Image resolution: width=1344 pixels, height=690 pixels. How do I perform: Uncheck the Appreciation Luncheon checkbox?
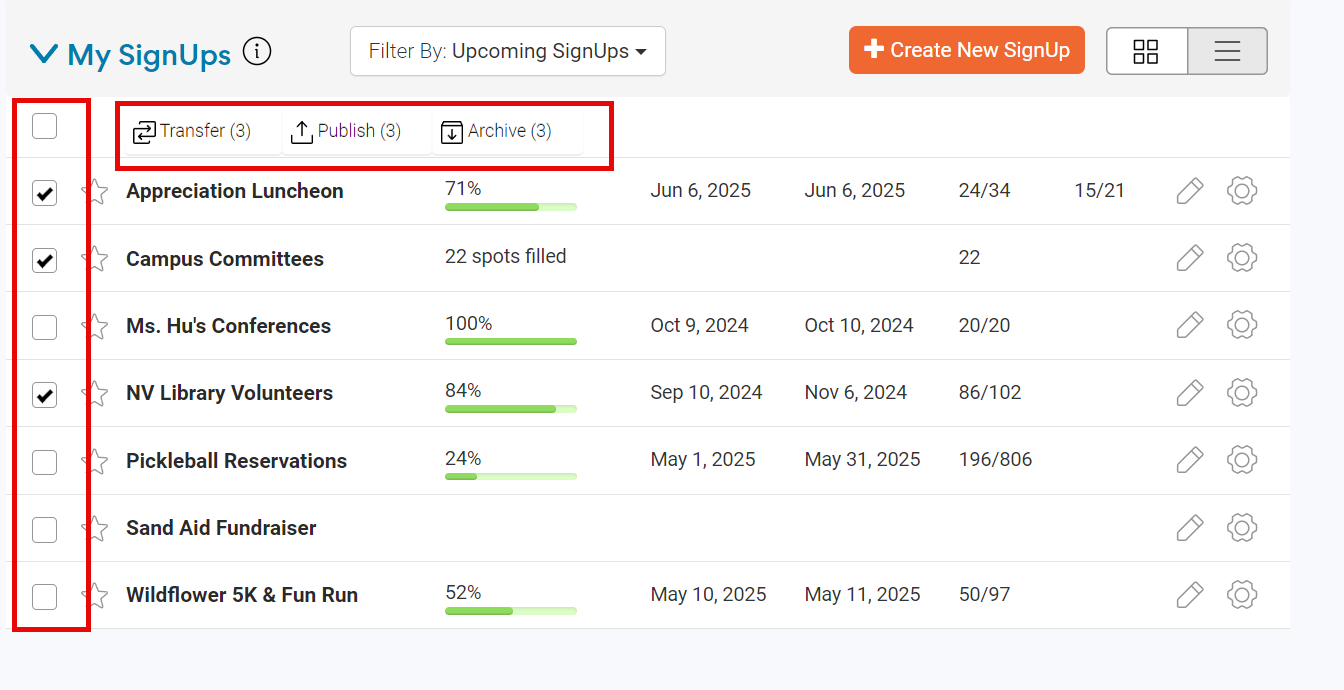45,193
